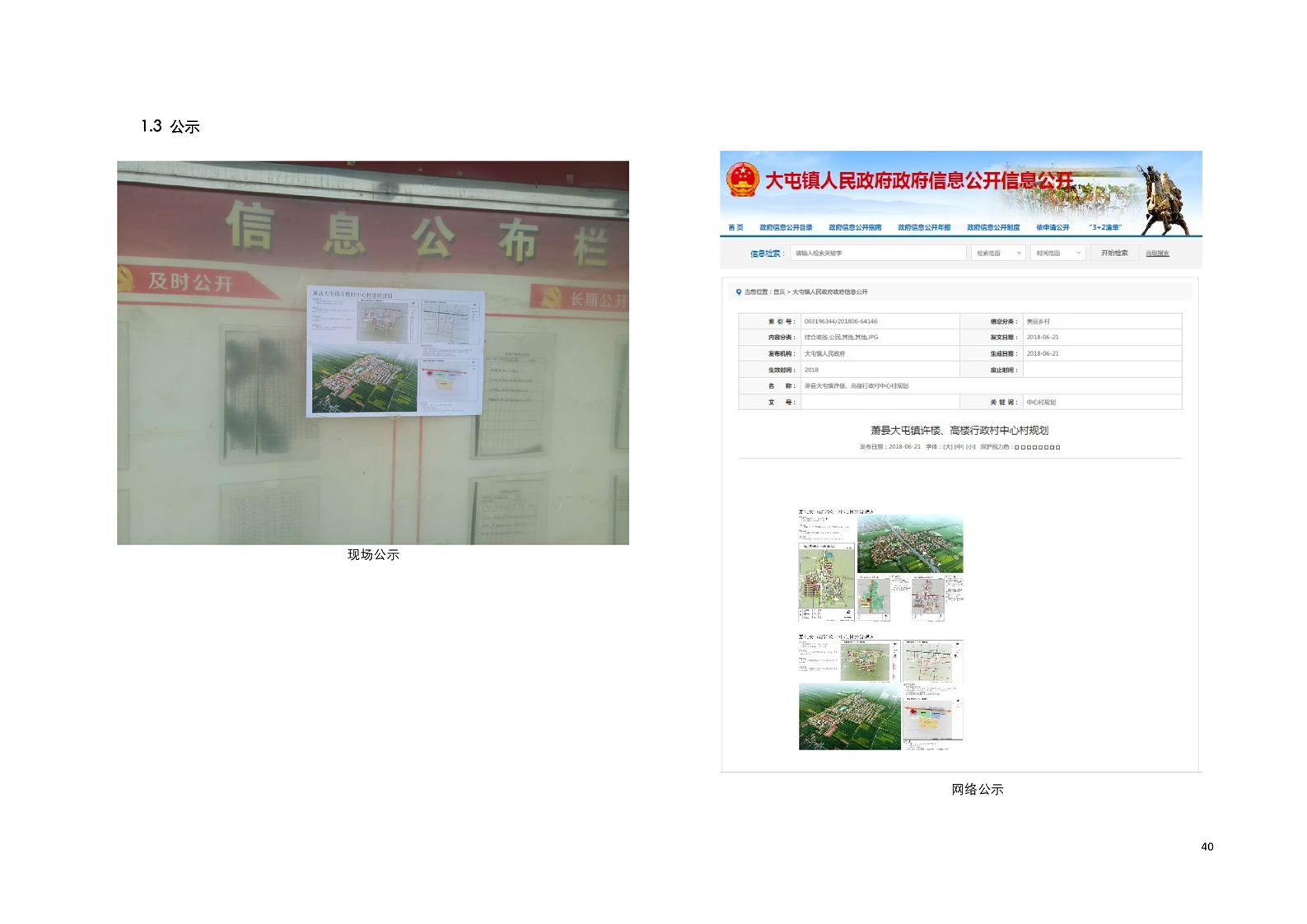Open the 首页 navigation menu item
The width and height of the screenshot is (1307, 924).
pyautogui.click(x=735, y=227)
